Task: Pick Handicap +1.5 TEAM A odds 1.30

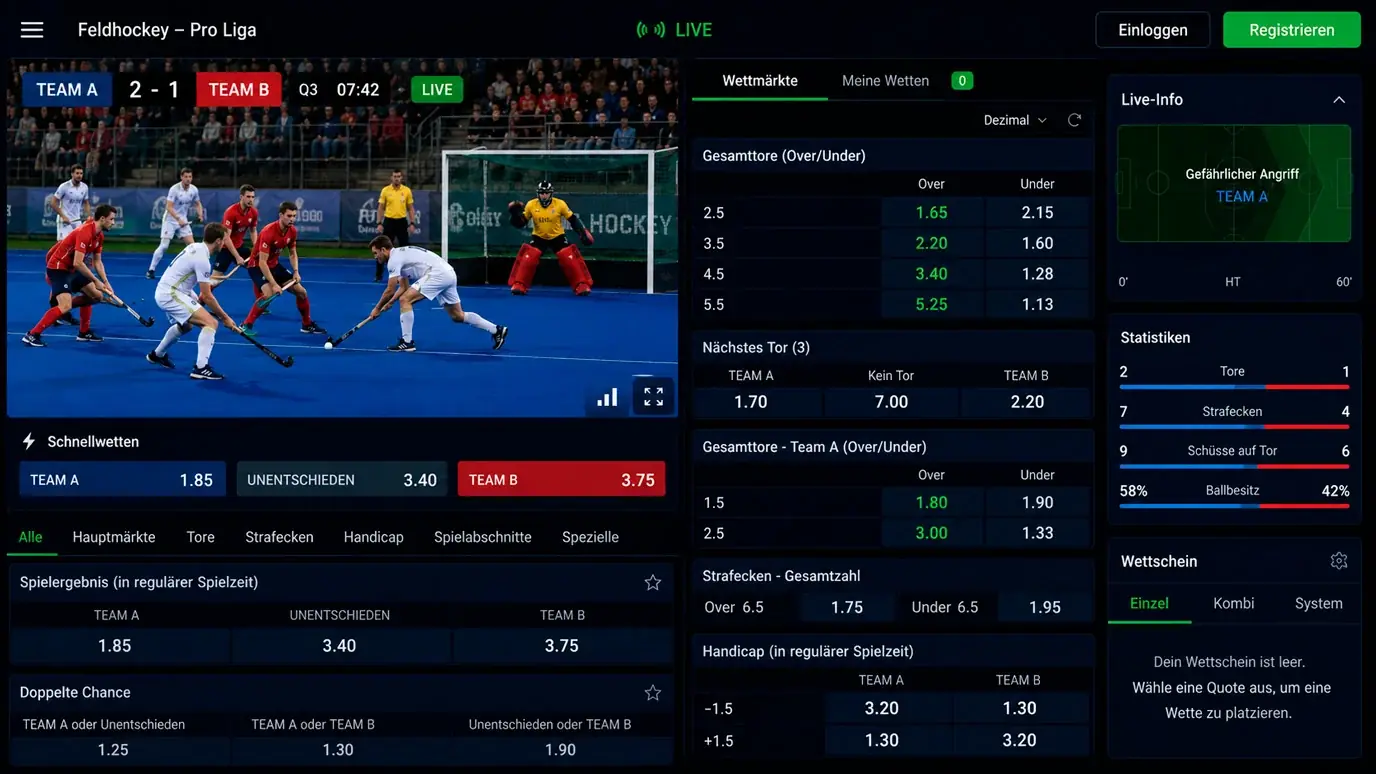Action: pos(889,741)
